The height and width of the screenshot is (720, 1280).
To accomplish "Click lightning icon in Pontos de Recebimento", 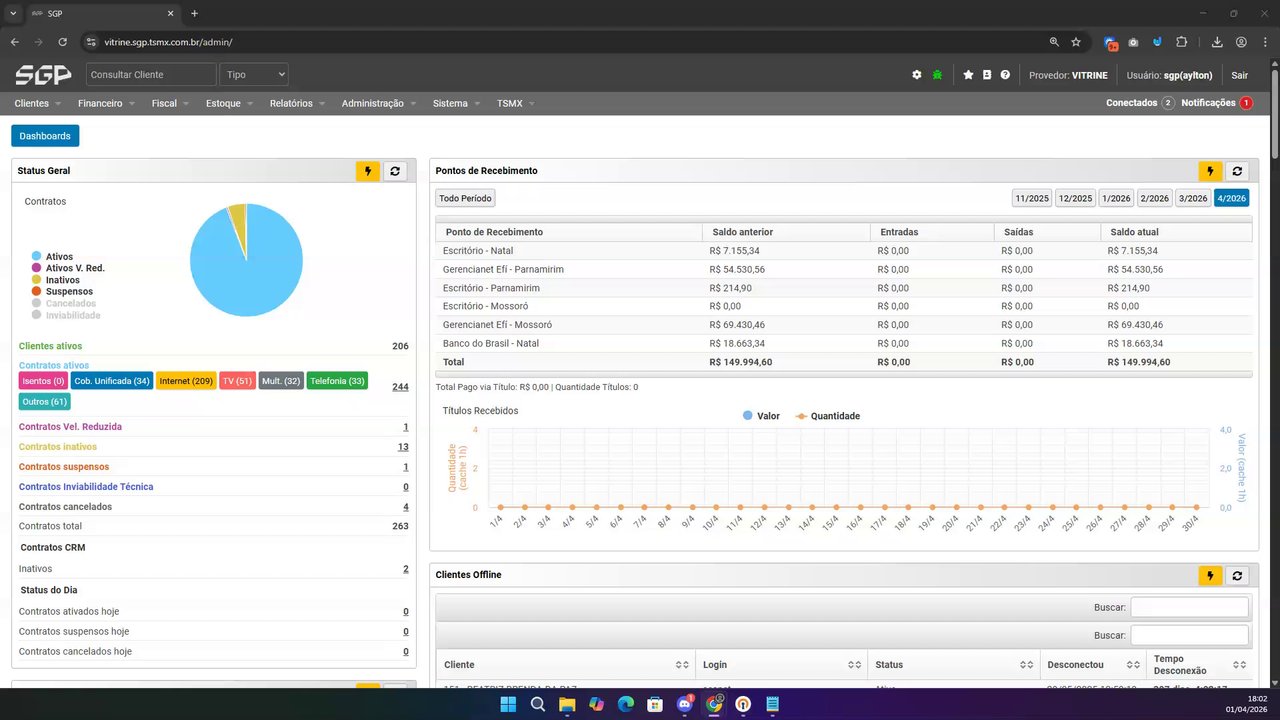I will click(1210, 171).
